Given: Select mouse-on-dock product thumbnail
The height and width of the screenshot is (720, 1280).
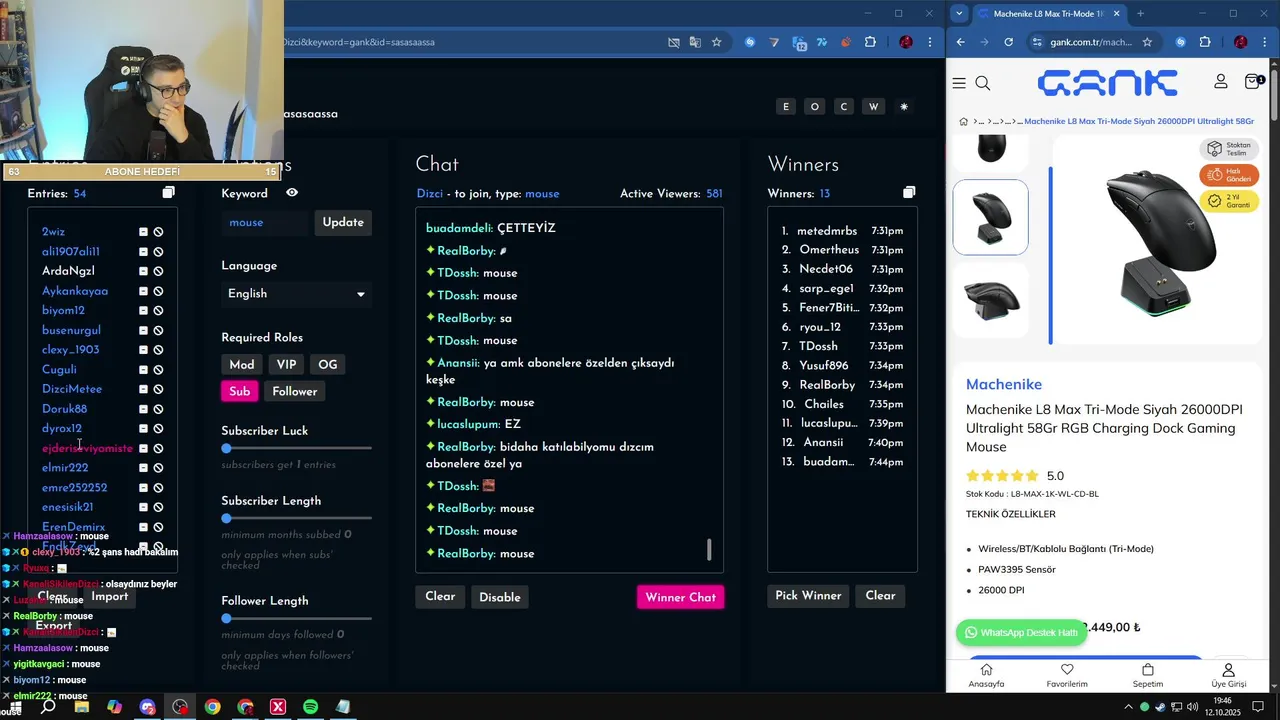Looking at the screenshot, I should (x=990, y=217).
